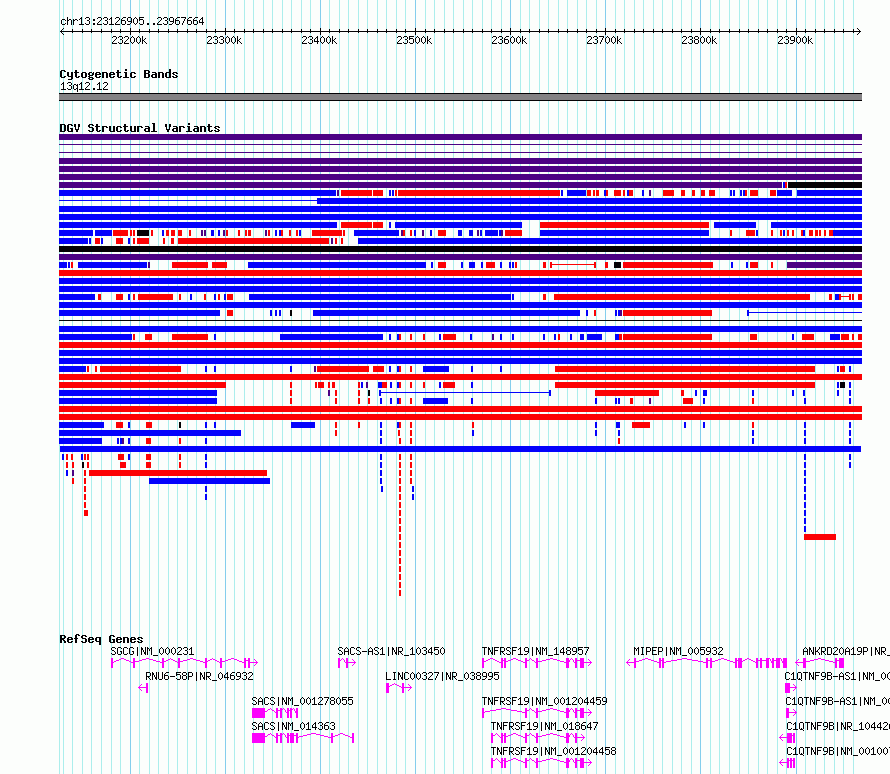The height and width of the screenshot is (774, 890).
Task: Select the RNU6-58P gene glyph
Action: click(143, 688)
